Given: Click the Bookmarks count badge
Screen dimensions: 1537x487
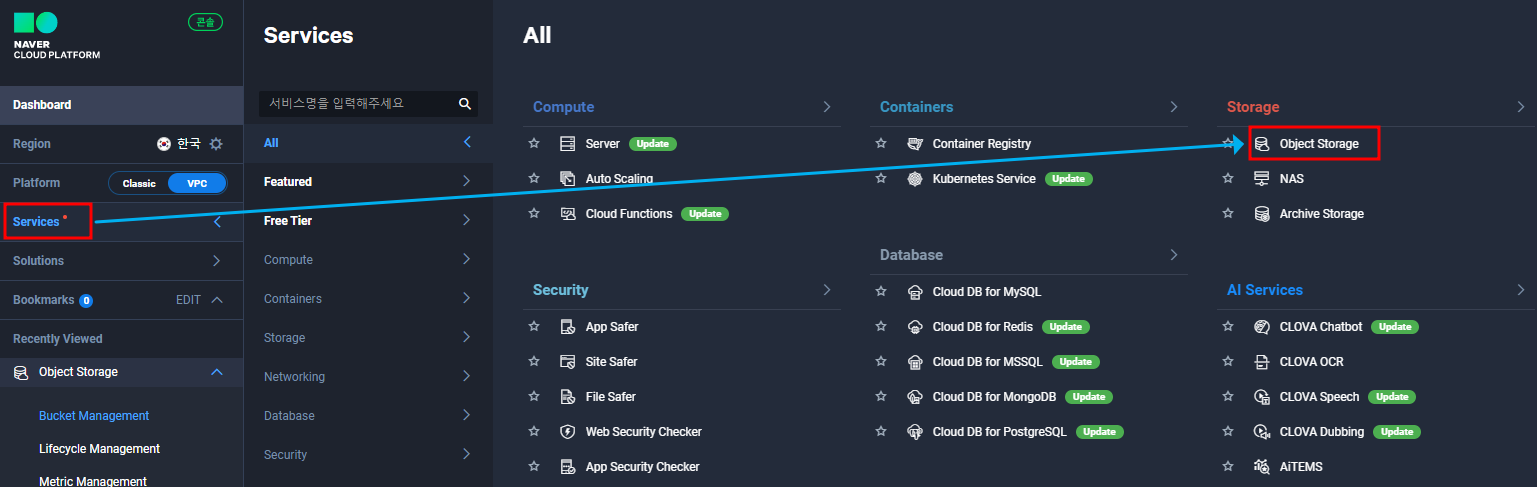Looking at the screenshot, I should pos(86,300).
